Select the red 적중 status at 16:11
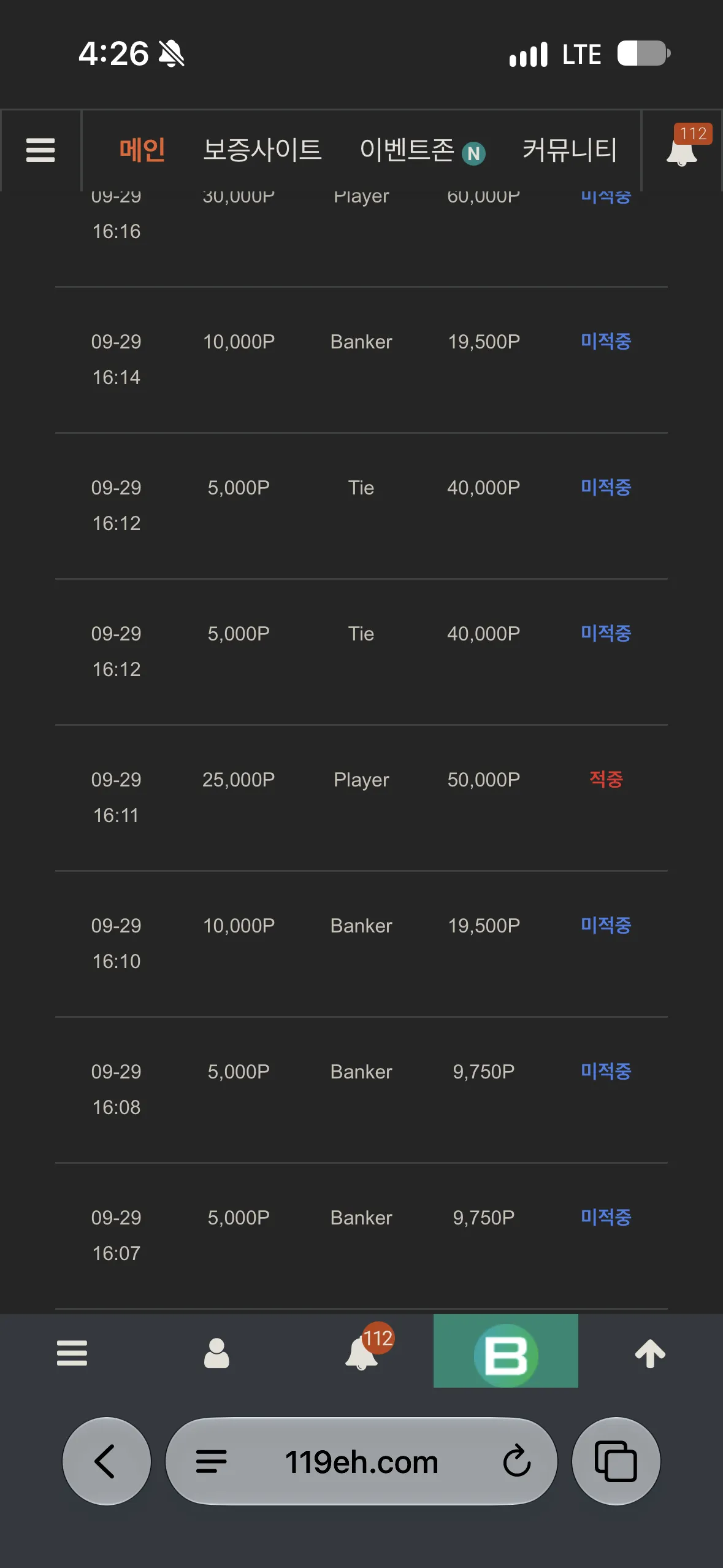 (x=606, y=779)
